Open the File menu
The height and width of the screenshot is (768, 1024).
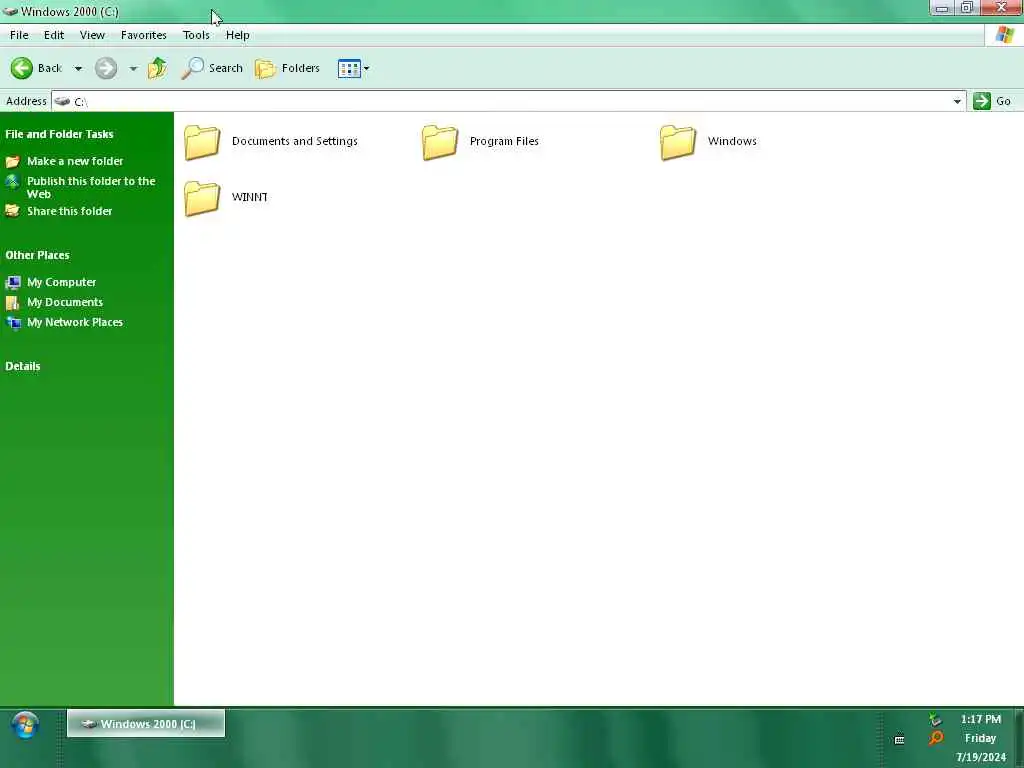[19, 35]
